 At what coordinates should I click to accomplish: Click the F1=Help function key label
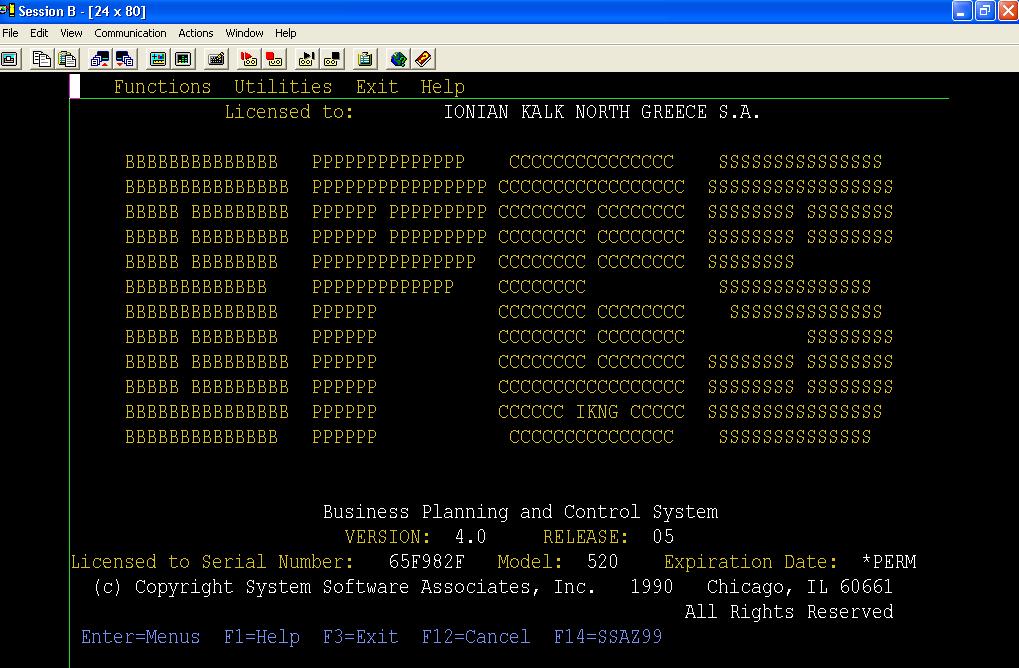(x=262, y=637)
